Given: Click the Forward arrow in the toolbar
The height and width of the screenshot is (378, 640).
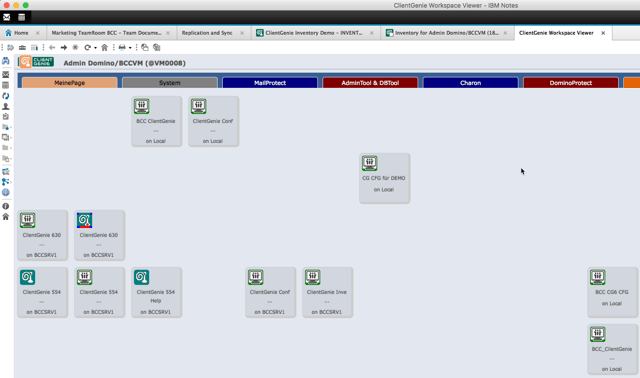Looking at the screenshot, I should [x=64, y=47].
